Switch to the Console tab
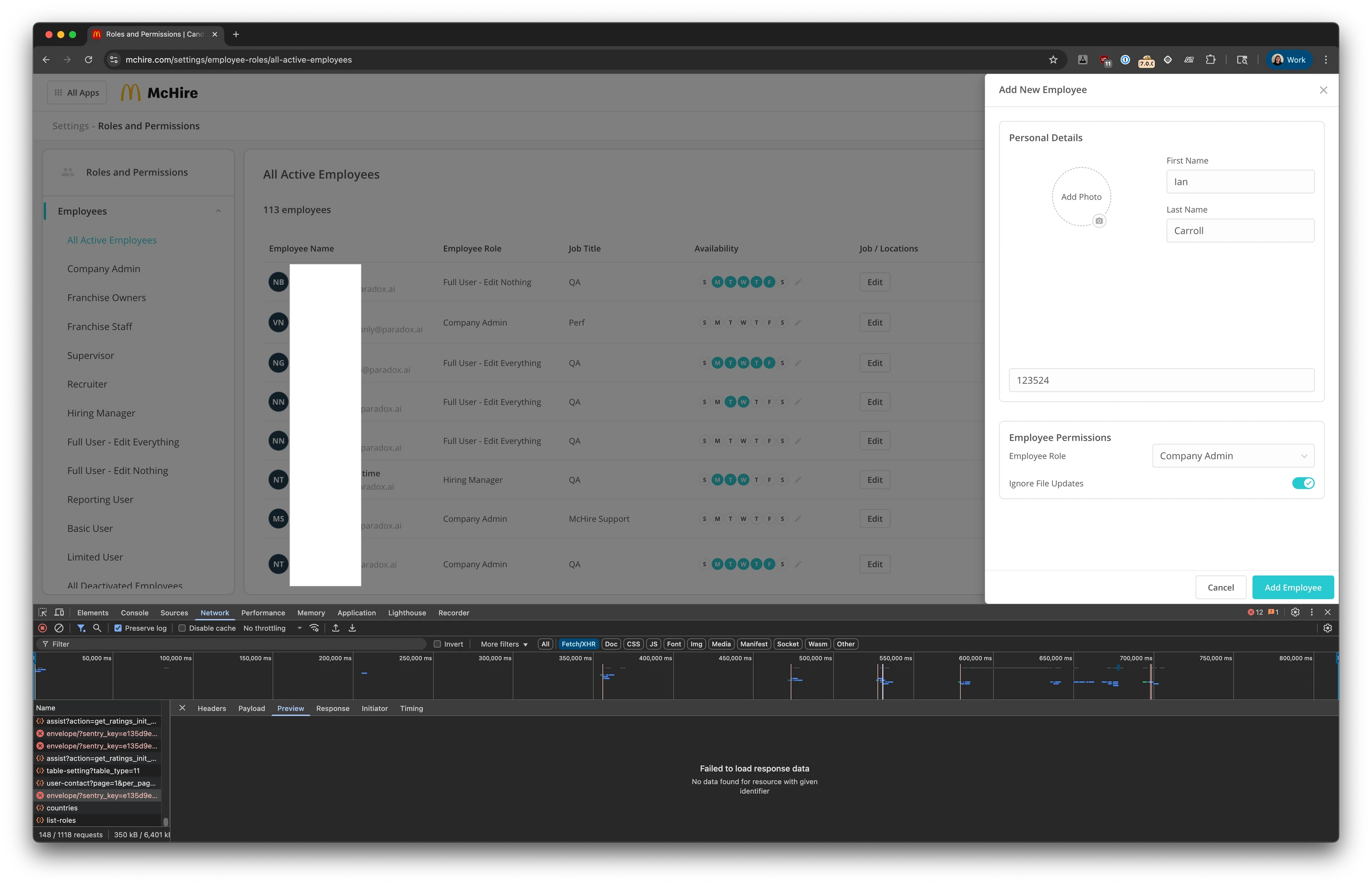Viewport: 1372px width, 886px height. (x=134, y=613)
